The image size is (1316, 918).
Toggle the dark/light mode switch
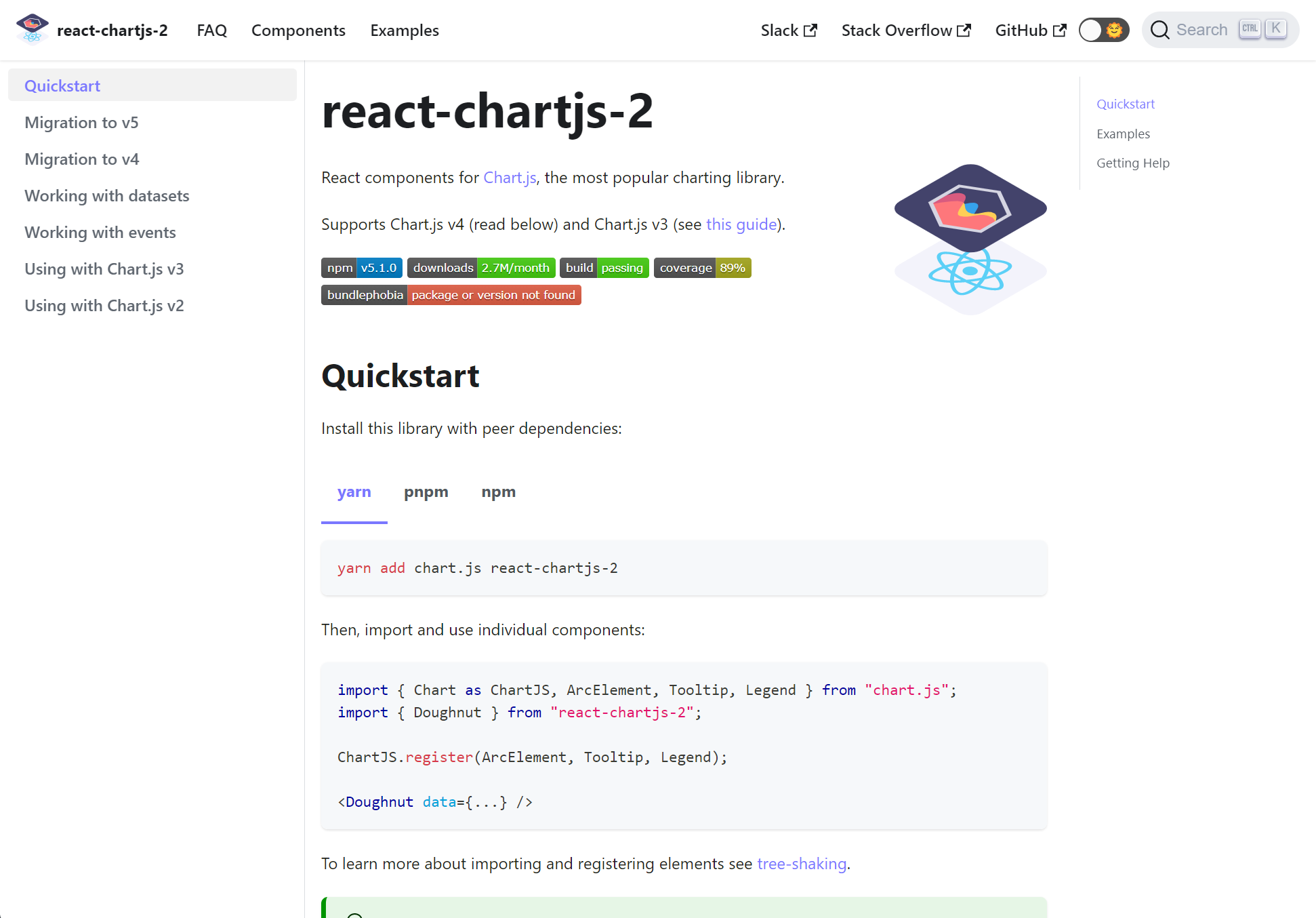[x=1101, y=30]
